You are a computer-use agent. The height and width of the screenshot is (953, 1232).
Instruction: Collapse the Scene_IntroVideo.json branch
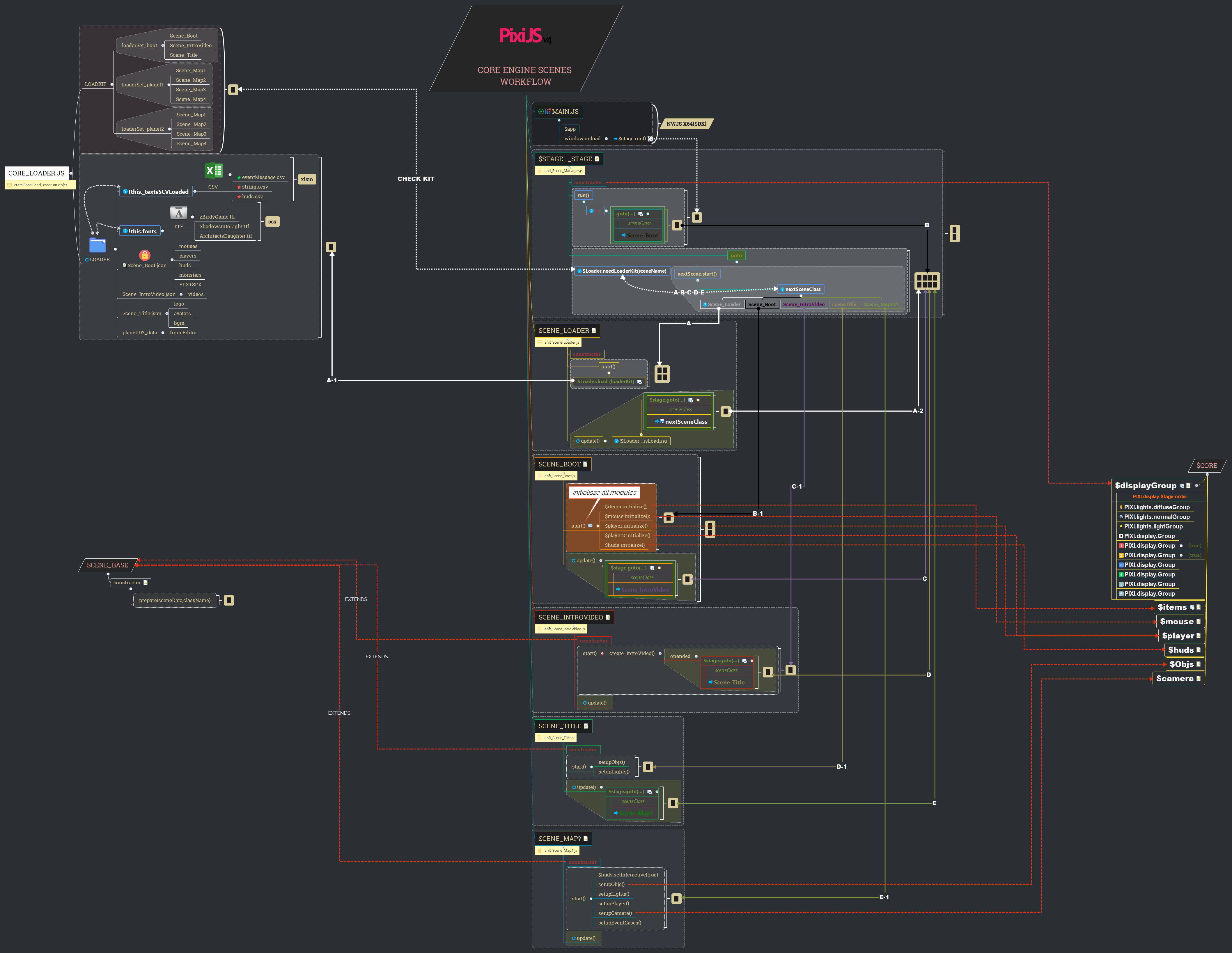(181, 294)
